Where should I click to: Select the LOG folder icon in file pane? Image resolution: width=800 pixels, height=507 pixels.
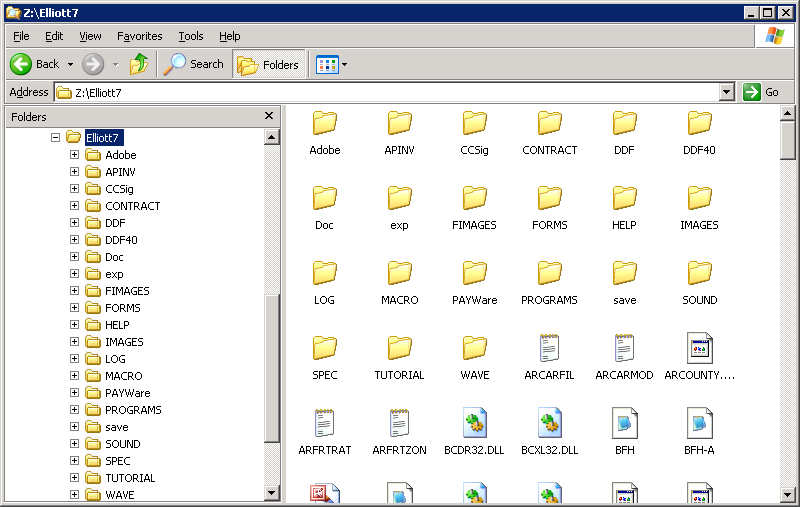324,273
